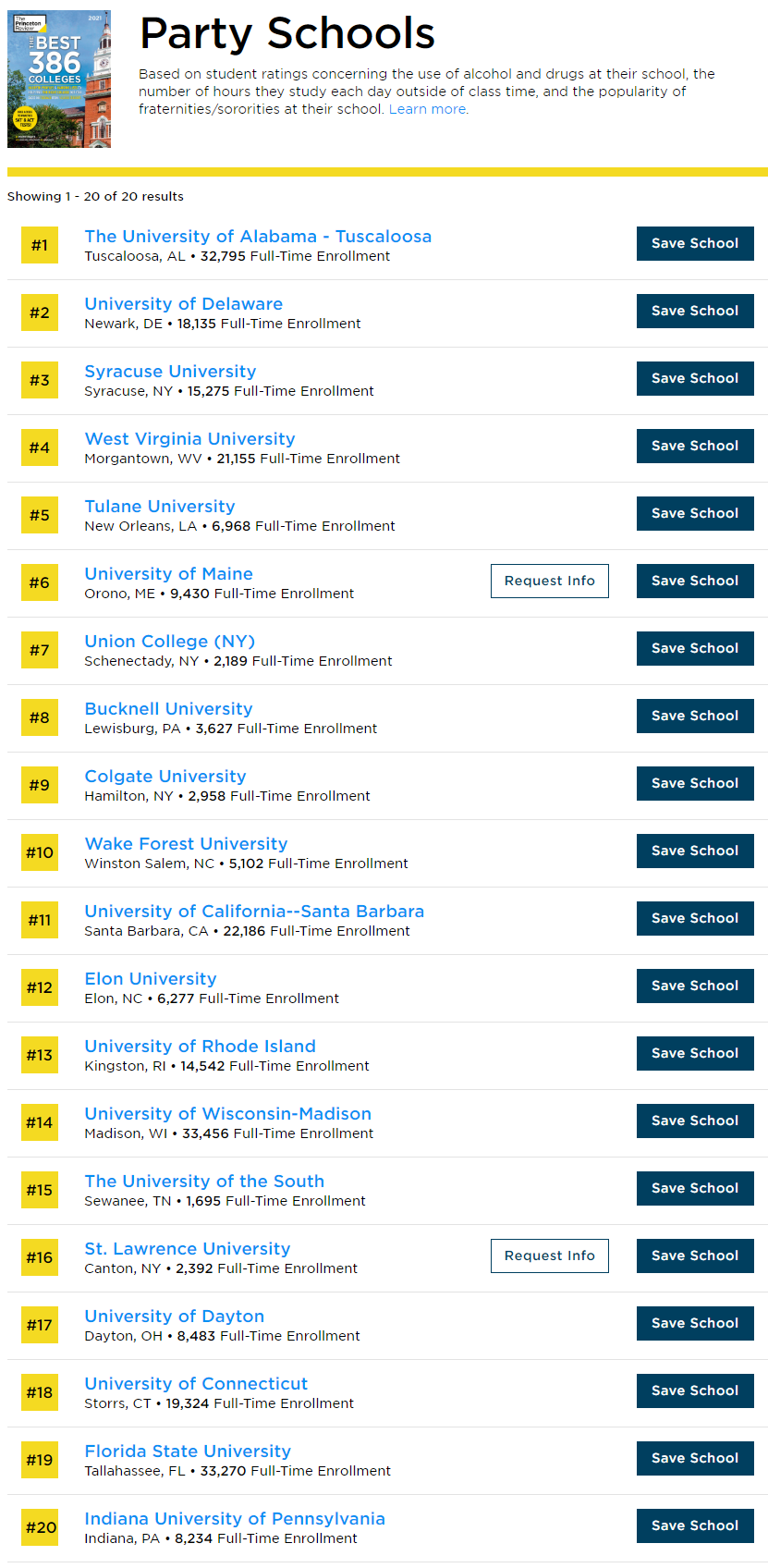Screen dimensions: 768x1568
Task: Click the #10 rank badge
Action: [40, 852]
